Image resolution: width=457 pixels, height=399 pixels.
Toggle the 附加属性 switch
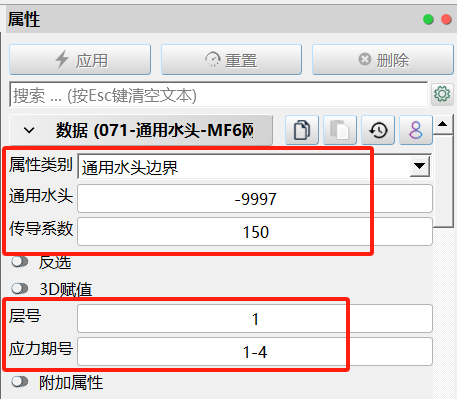pos(20,382)
